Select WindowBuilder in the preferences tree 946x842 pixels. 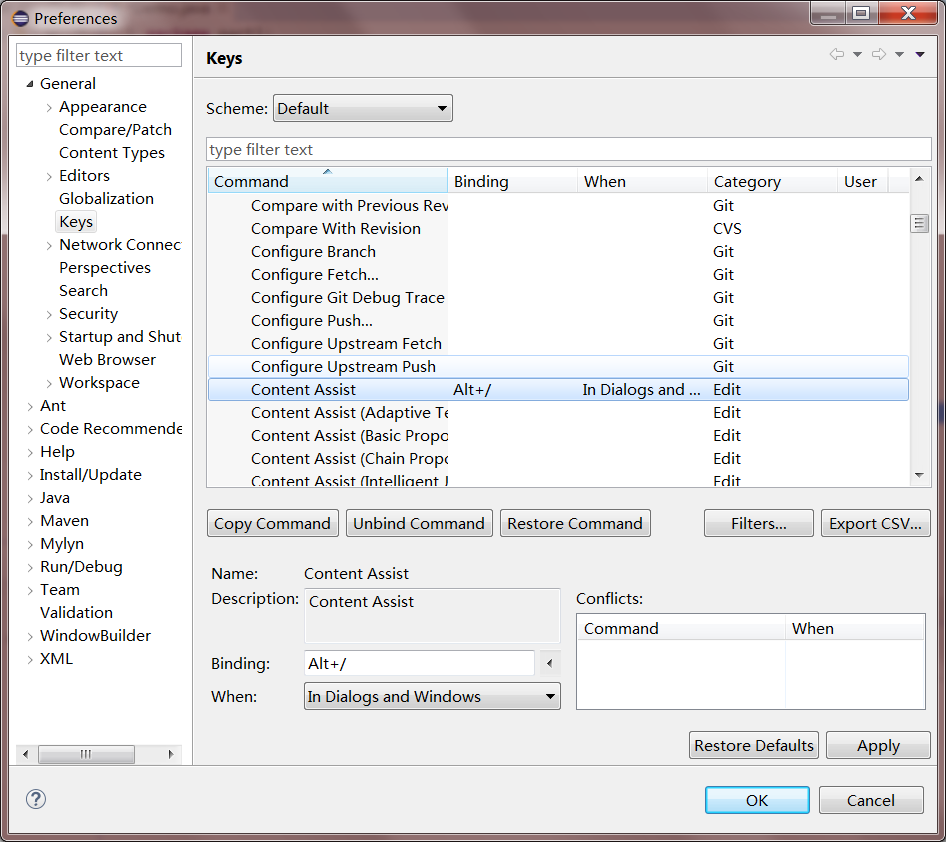coord(95,635)
